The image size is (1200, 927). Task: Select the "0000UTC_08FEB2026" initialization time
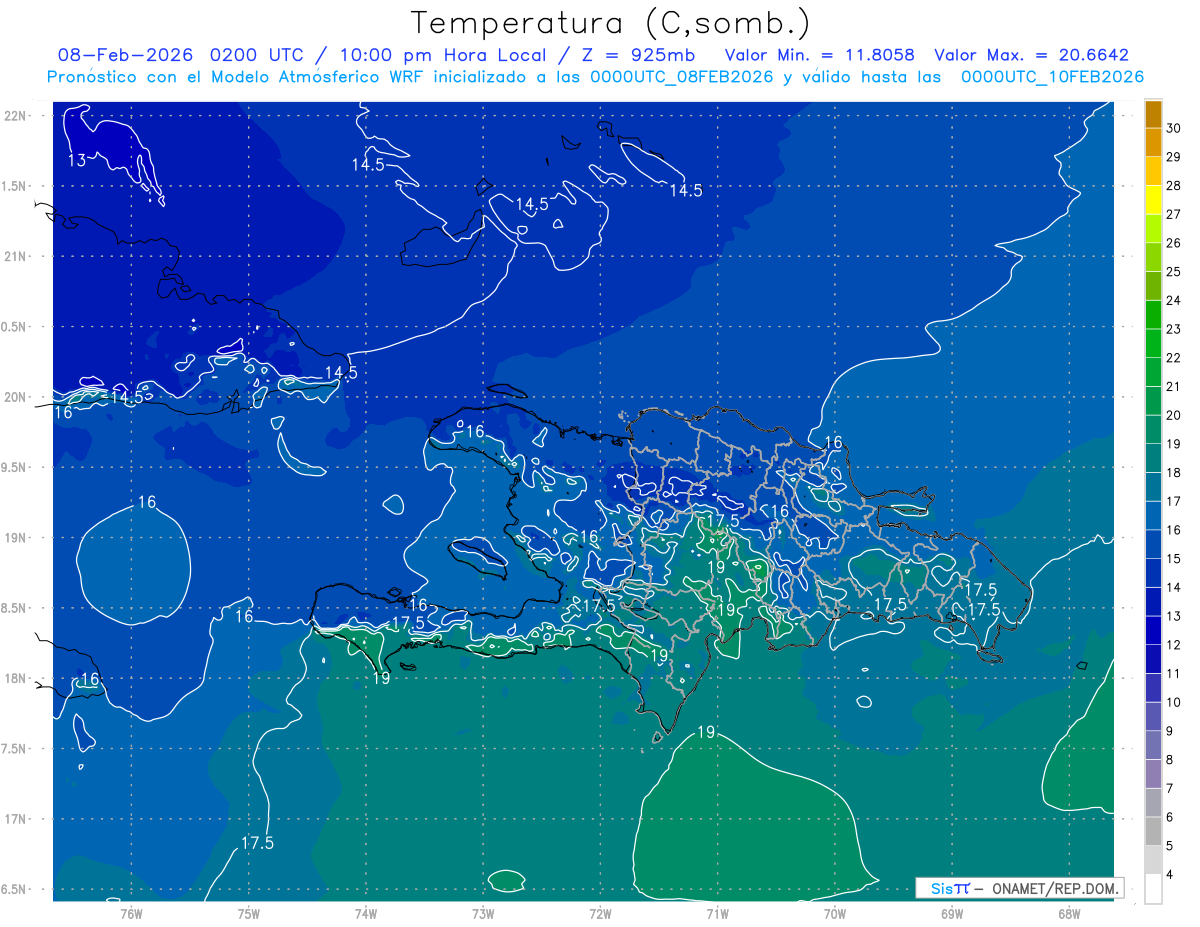(681, 77)
